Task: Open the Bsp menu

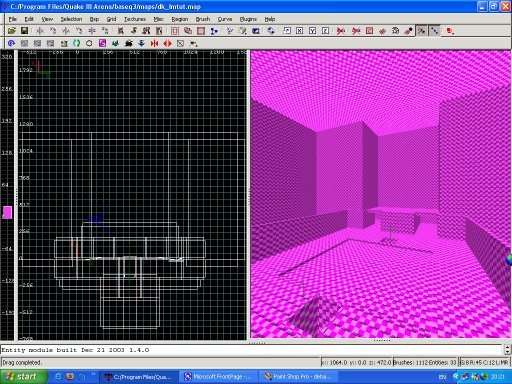Action: coord(94,19)
